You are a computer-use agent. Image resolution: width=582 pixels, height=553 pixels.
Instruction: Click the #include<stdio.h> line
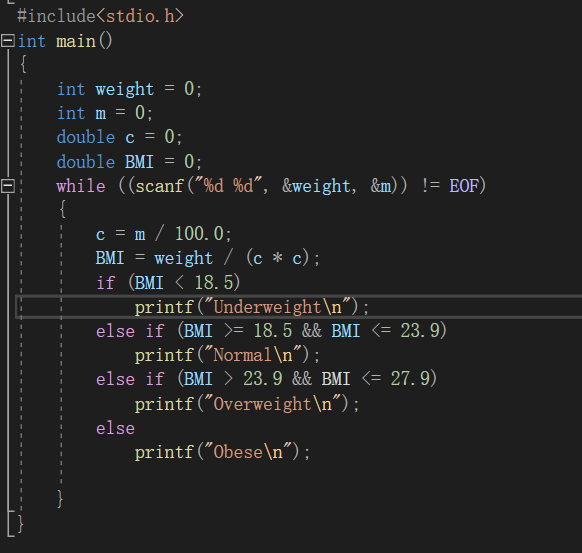click(100, 16)
